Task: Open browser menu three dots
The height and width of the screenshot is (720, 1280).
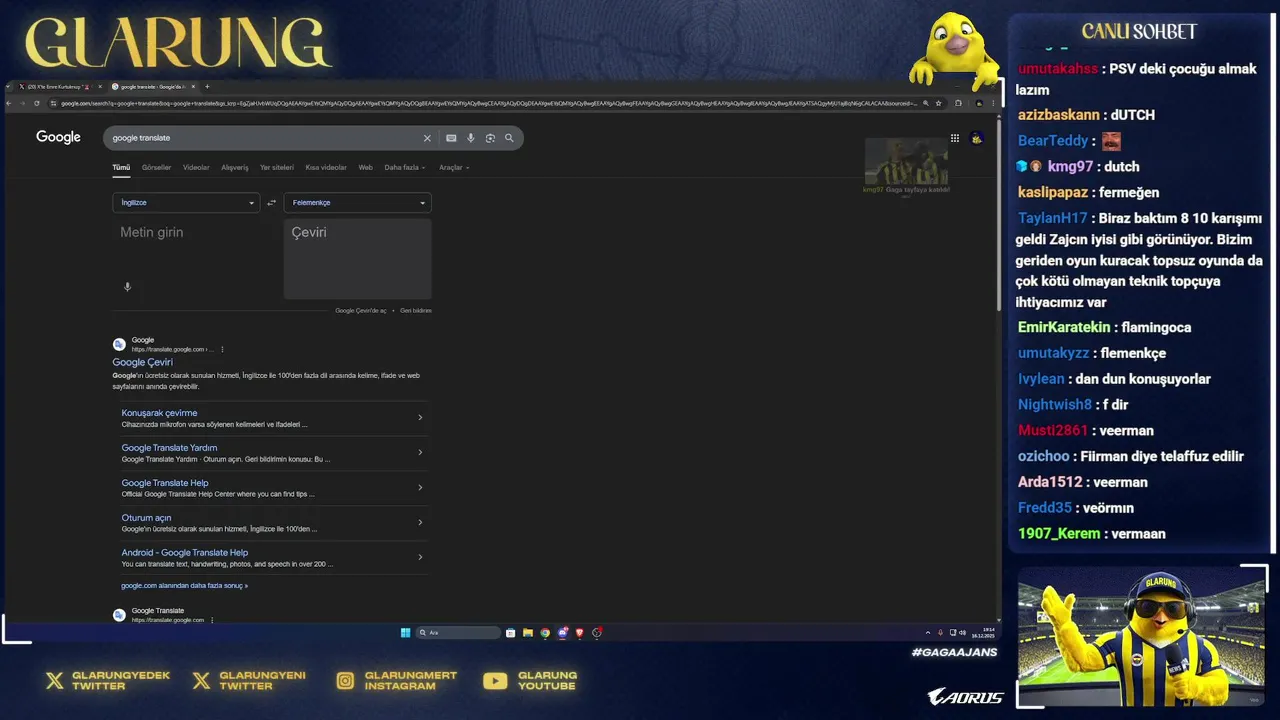Action: (x=993, y=103)
